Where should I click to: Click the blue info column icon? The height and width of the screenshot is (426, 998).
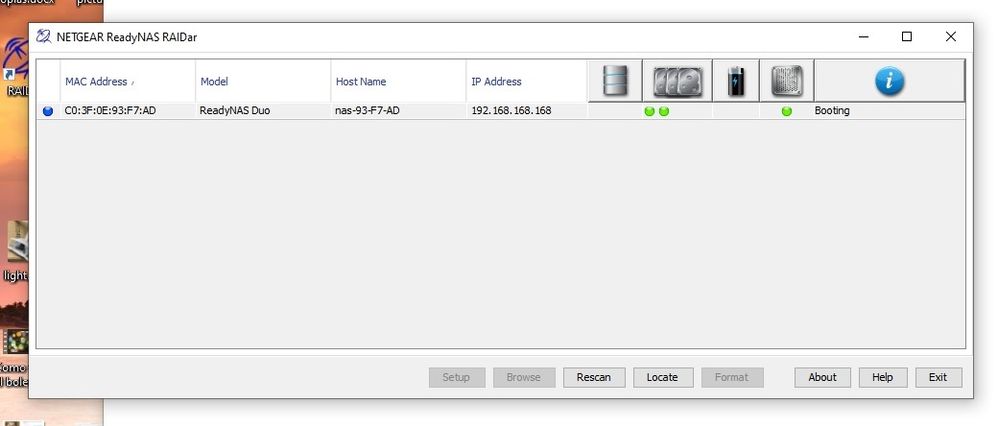(x=890, y=81)
